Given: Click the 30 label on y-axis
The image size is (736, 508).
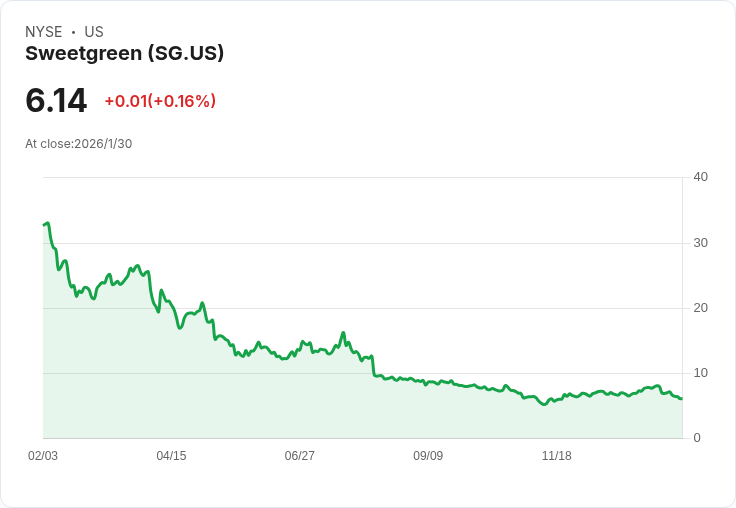Looking at the screenshot, I should coord(700,243).
